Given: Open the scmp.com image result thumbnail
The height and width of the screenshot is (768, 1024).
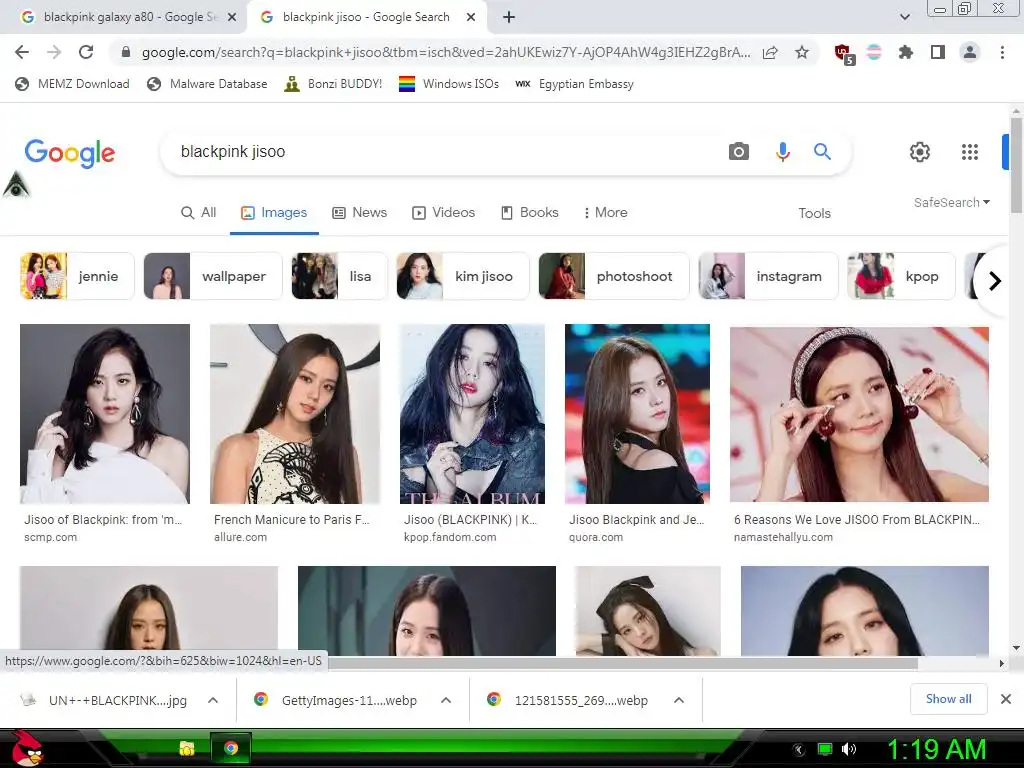Looking at the screenshot, I should point(105,414).
